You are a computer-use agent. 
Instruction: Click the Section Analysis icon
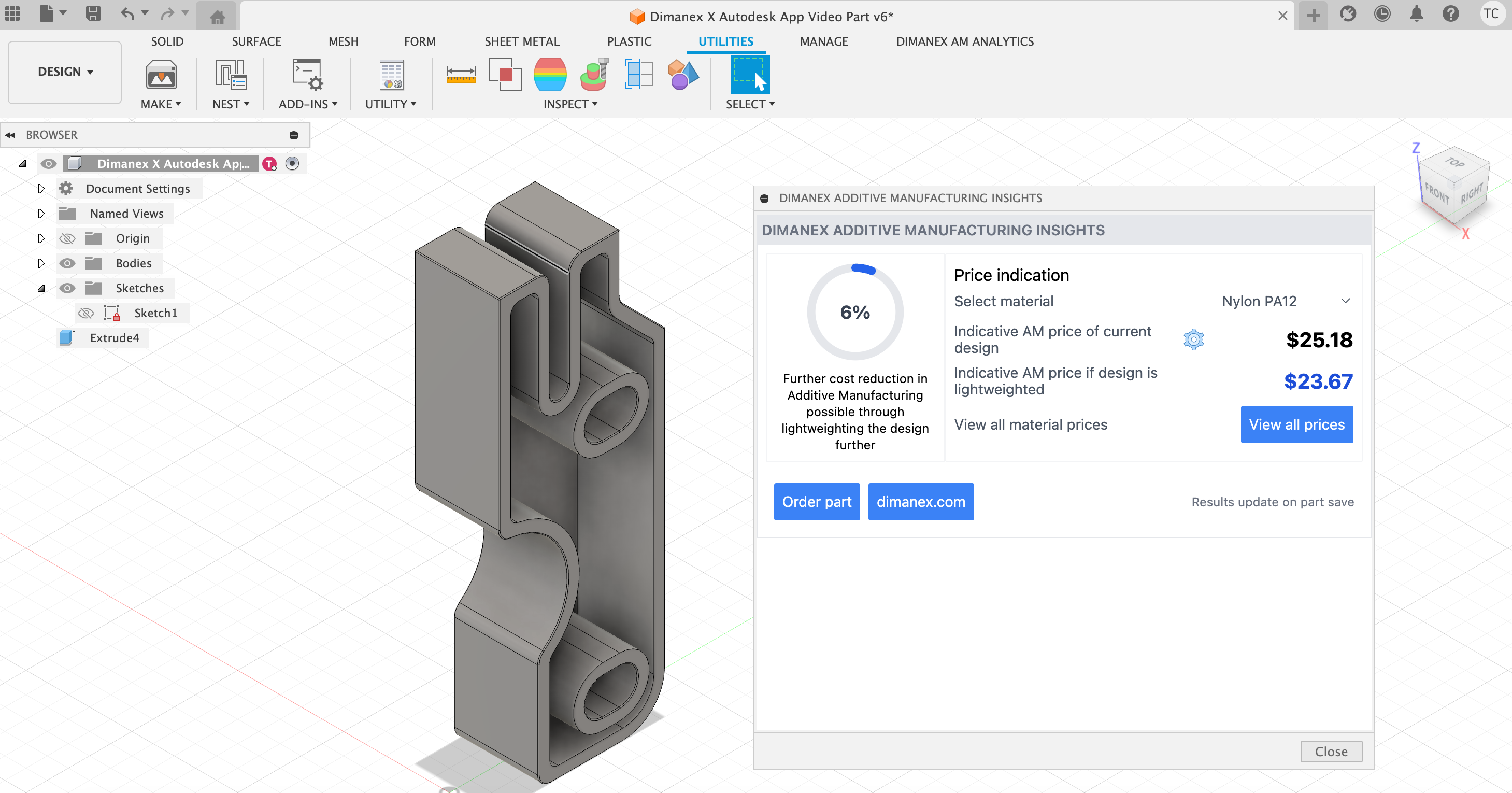[638, 75]
